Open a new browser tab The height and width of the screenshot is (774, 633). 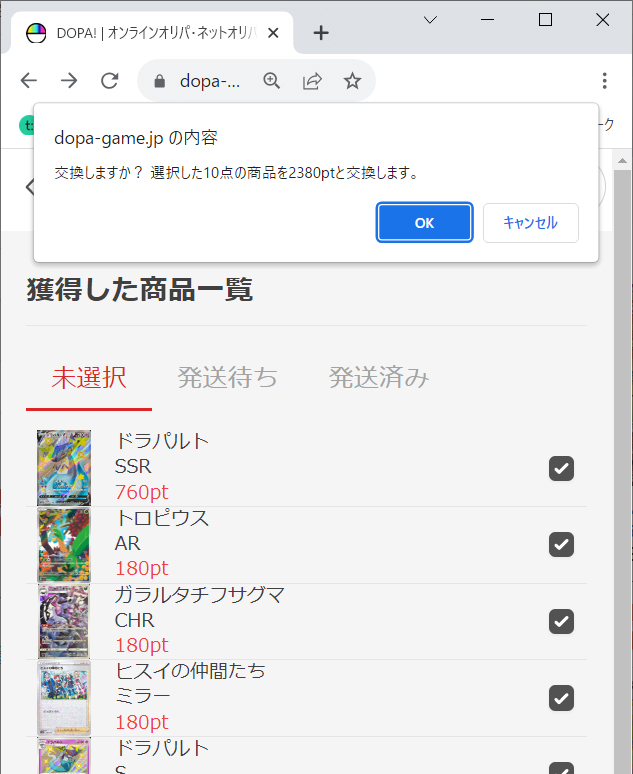coord(321,33)
